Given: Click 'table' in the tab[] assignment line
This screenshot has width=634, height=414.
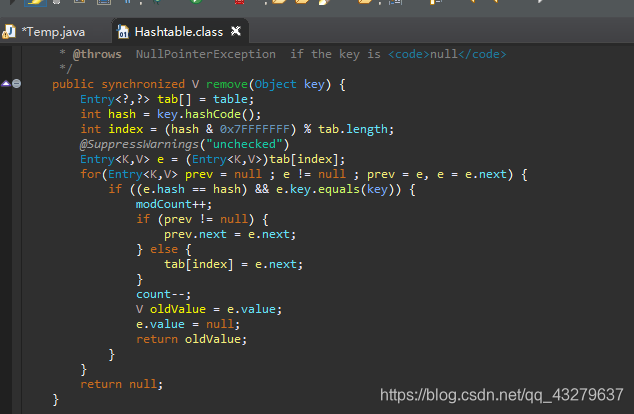Looking at the screenshot, I should pyautogui.click(x=230, y=99).
